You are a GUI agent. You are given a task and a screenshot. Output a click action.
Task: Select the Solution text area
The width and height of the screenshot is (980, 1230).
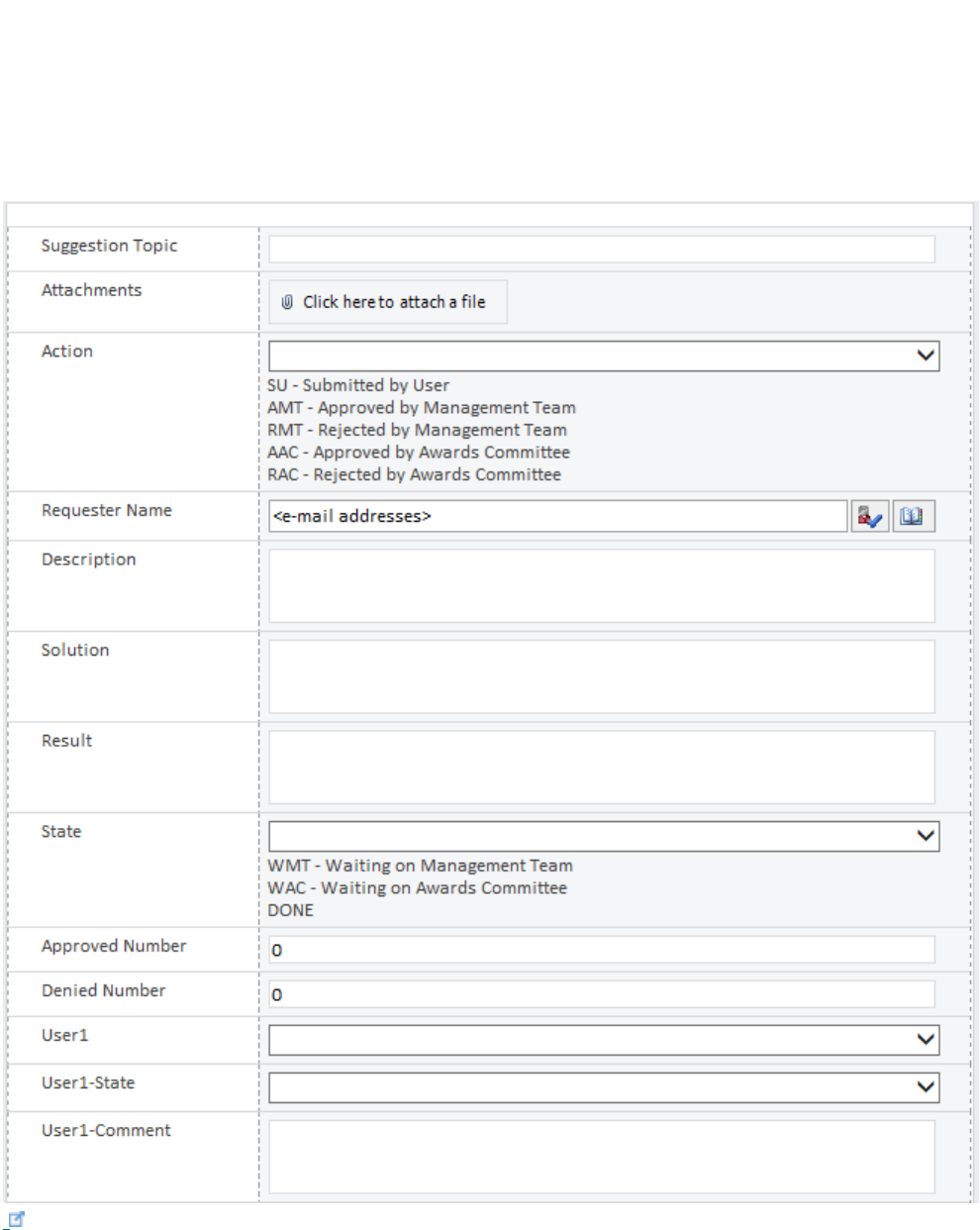point(601,676)
